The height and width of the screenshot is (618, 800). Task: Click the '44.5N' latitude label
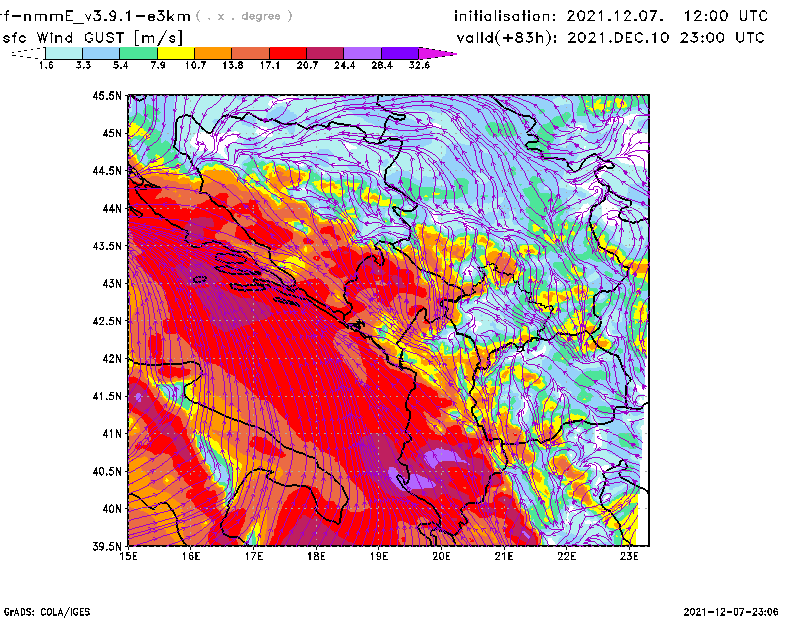(107, 171)
